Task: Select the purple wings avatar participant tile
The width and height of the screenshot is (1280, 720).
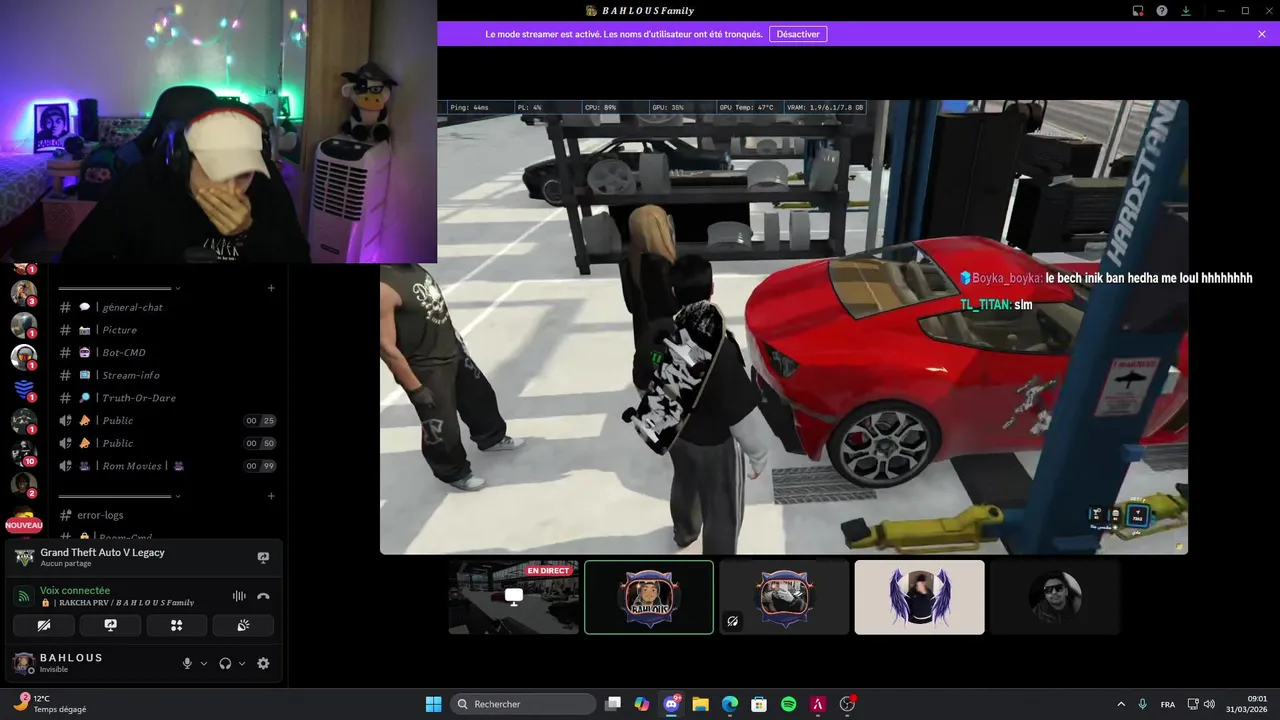Action: [x=919, y=597]
